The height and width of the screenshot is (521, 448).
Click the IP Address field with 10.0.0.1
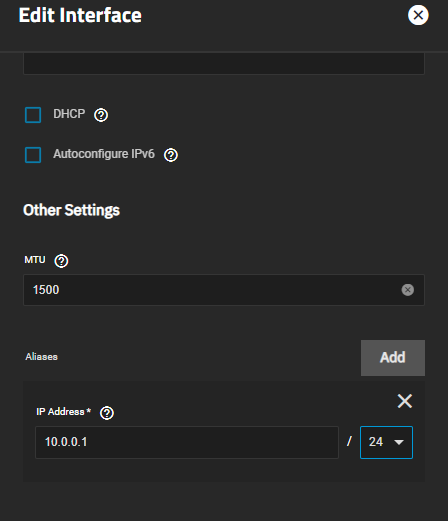coord(187,442)
